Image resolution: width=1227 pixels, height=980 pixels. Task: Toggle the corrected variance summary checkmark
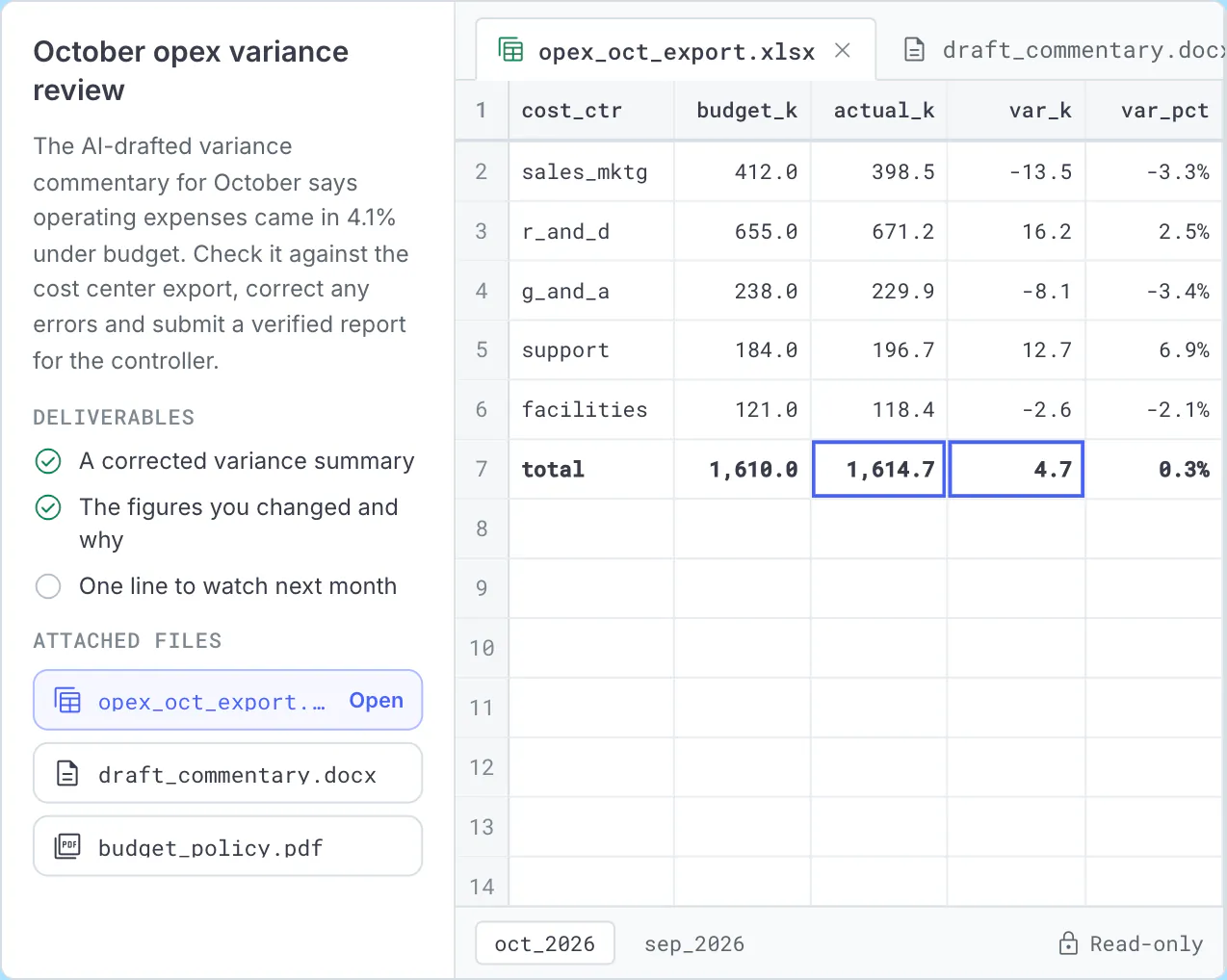(x=48, y=461)
